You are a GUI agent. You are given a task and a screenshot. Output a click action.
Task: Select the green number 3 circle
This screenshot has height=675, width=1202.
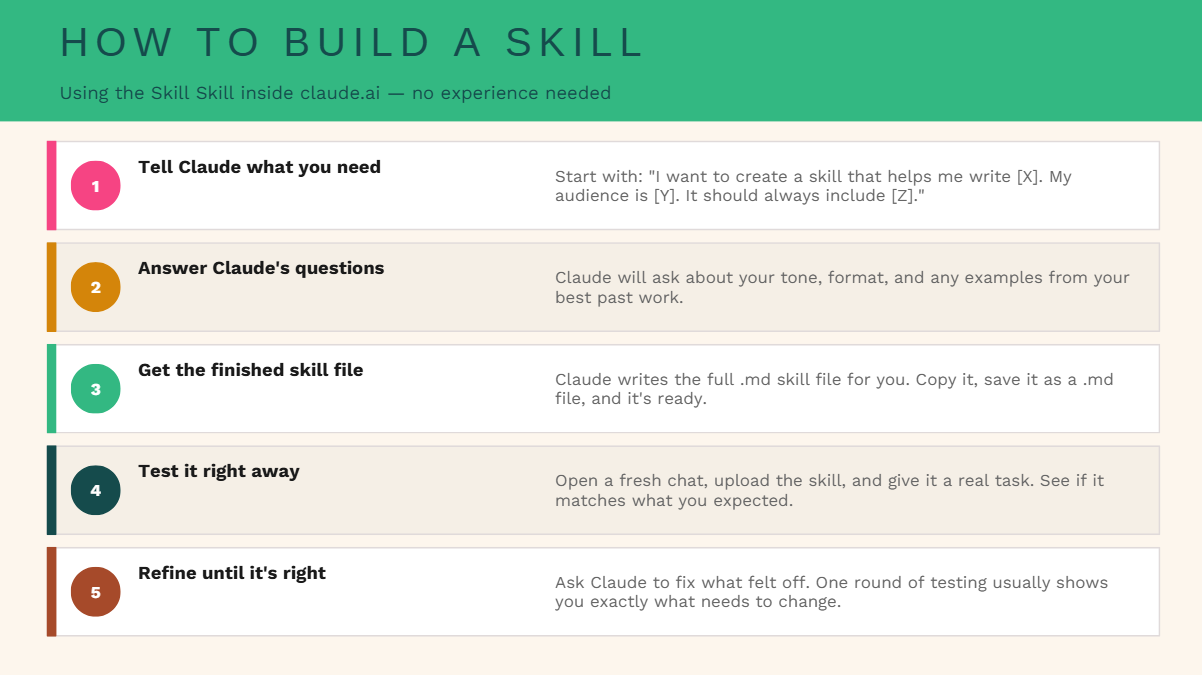click(96, 389)
